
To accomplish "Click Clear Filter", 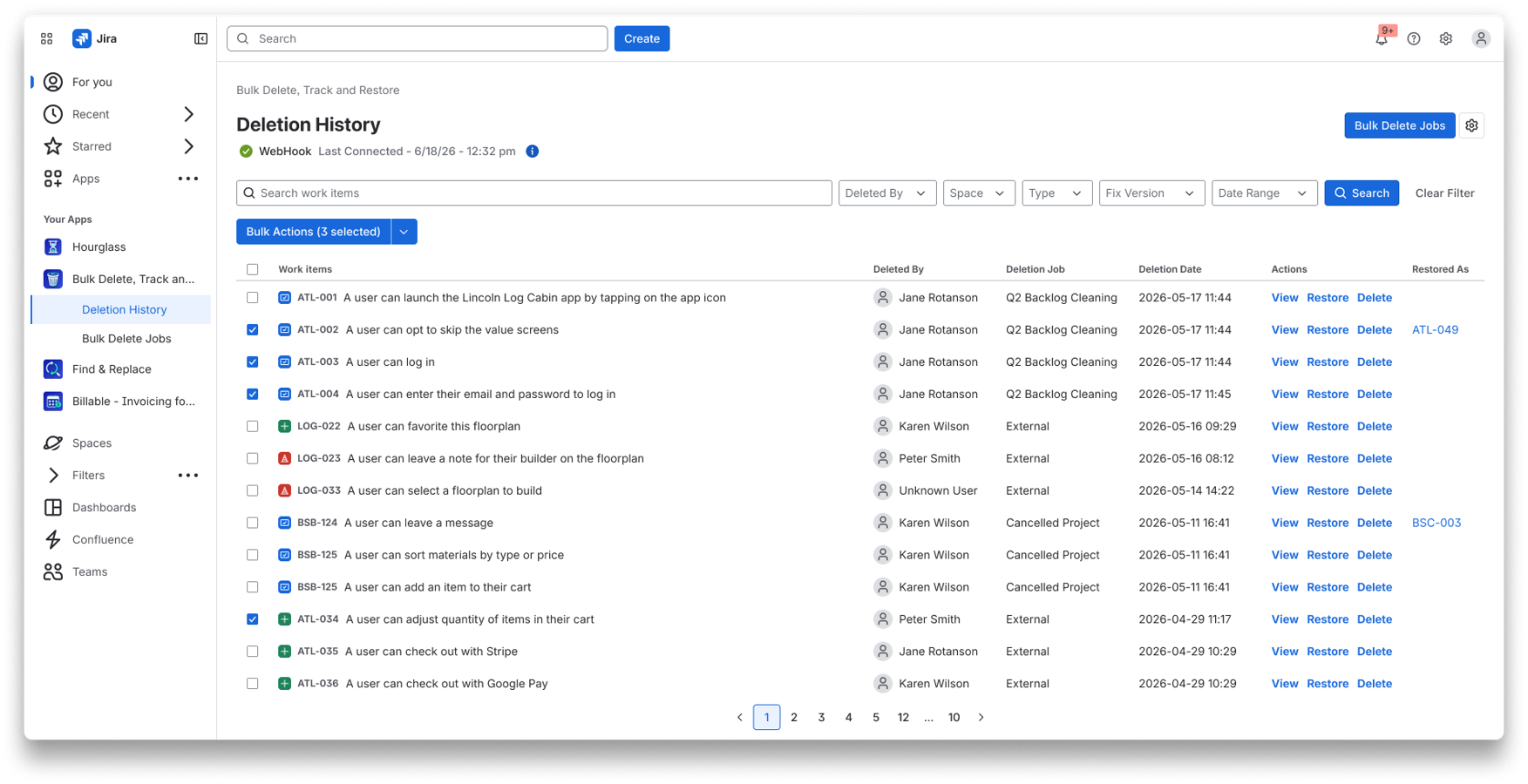I will [x=1444, y=193].
